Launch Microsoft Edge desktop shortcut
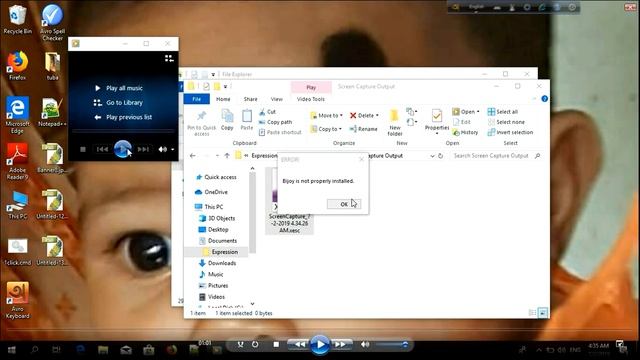This screenshot has width=640, height=360. [17, 116]
